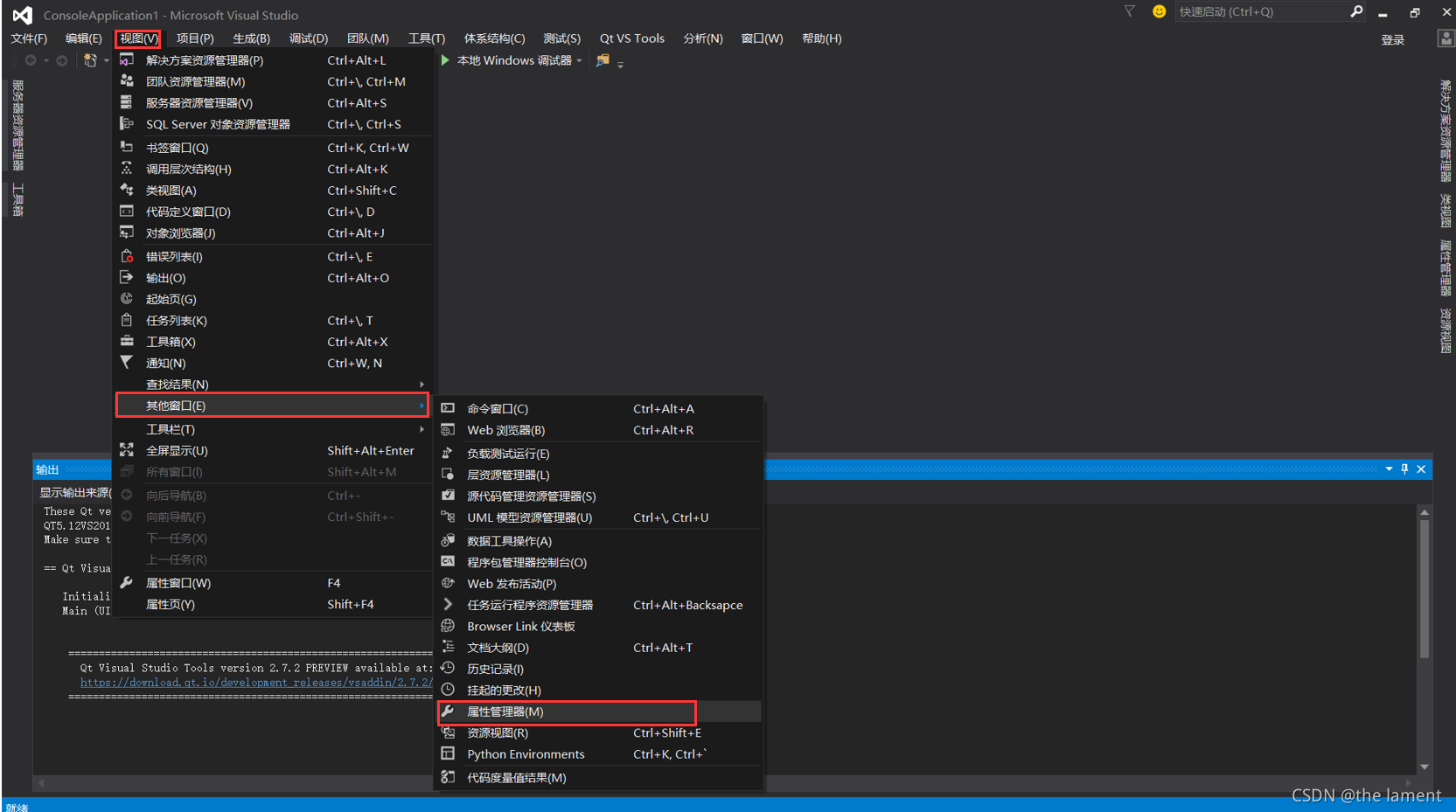This screenshot has width=1456, height=812.
Task: Click the Quick Launch search box
Action: point(1262,12)
